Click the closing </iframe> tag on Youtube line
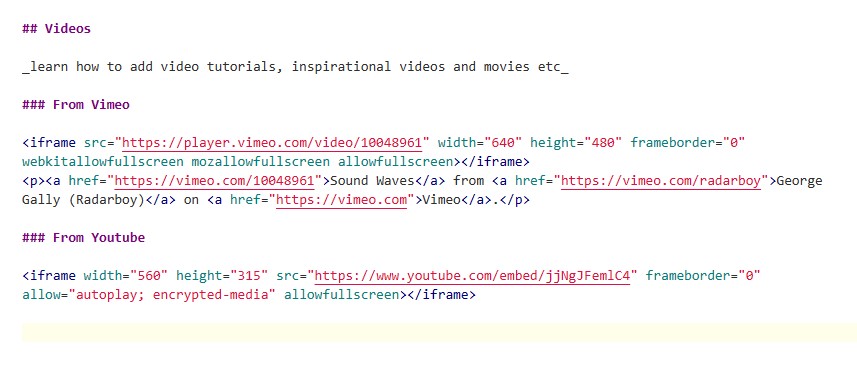Viewport: 857px width, 372px height. pos(442,295)
